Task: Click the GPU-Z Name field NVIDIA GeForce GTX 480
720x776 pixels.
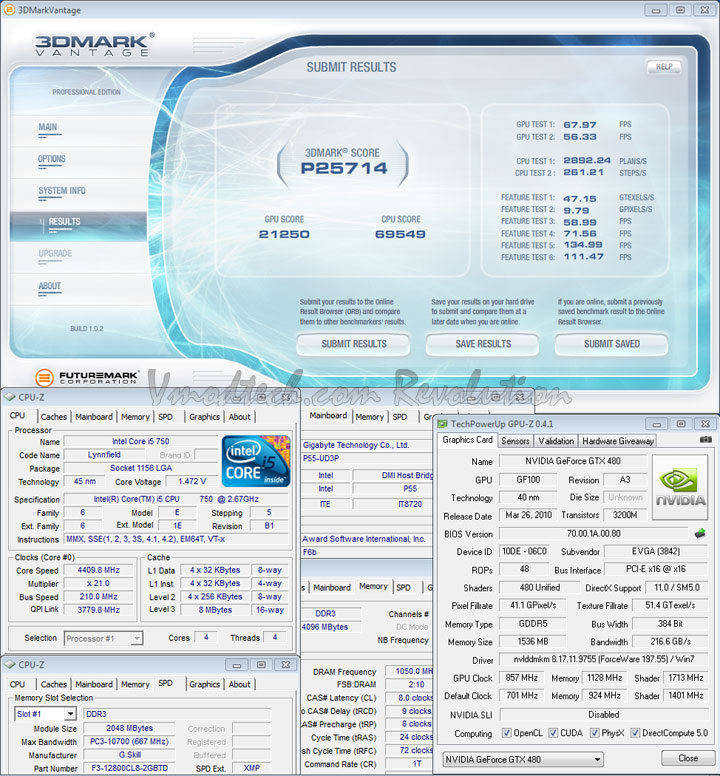Action: click(x=573, y=461)
